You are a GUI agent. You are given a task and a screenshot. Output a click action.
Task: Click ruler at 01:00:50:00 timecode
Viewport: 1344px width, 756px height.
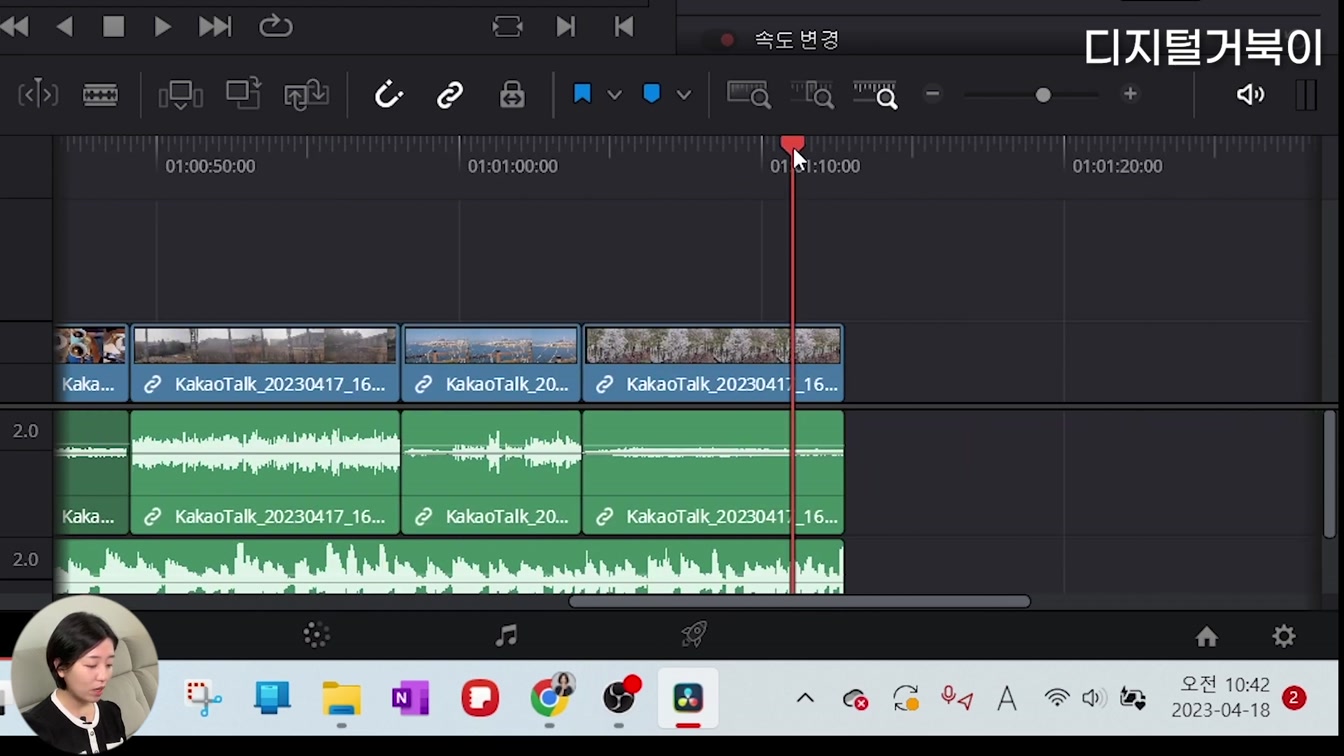210,166
